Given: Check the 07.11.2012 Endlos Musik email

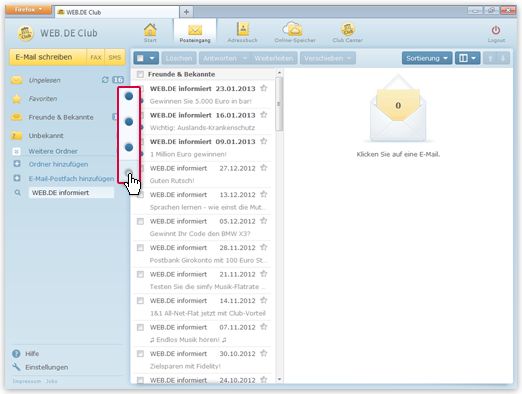Looking at the screenshot, I should coord(140,327).
